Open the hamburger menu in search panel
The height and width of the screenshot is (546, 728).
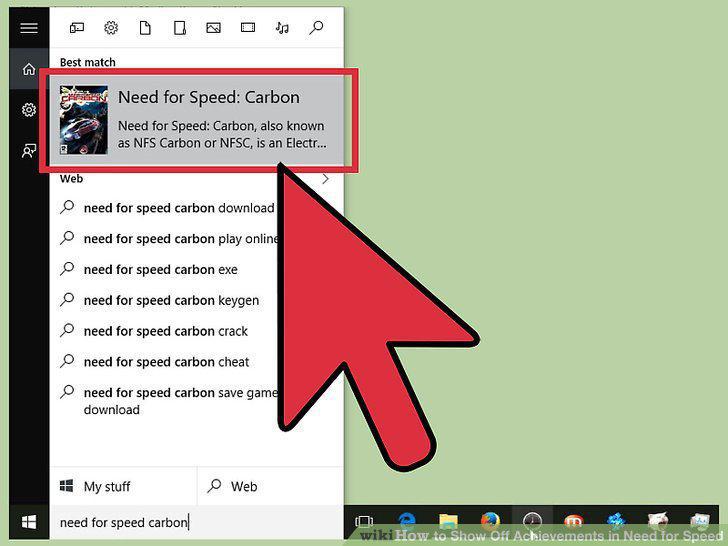pos(29,28)
